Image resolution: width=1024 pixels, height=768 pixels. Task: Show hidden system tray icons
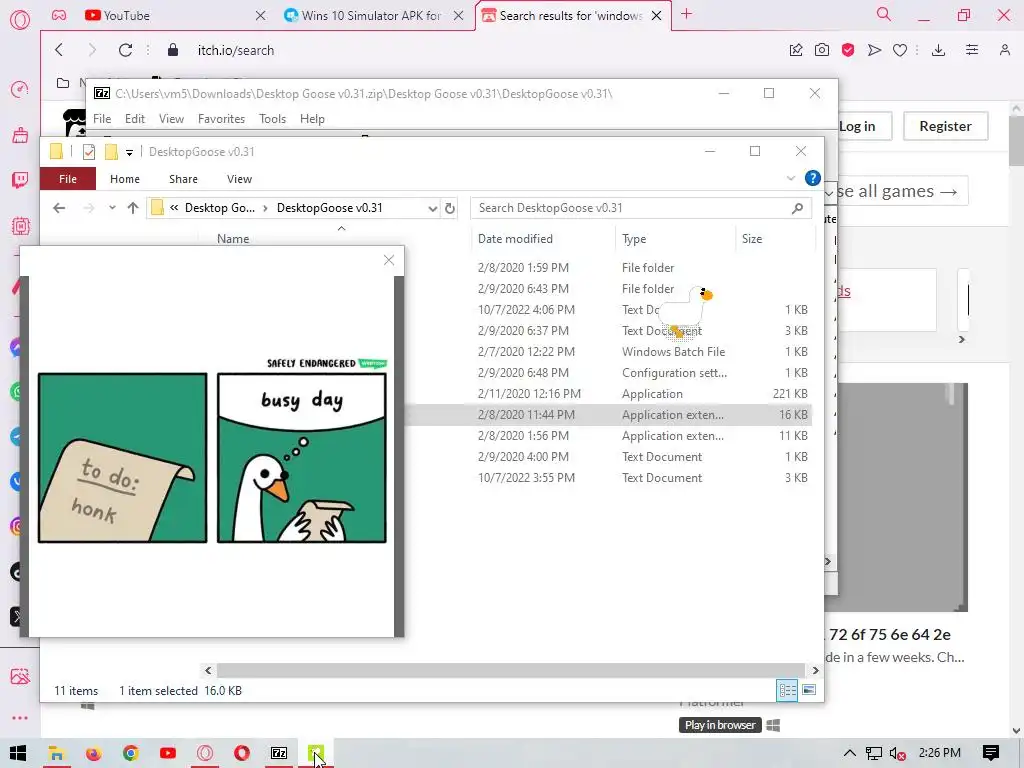point(849,753)
